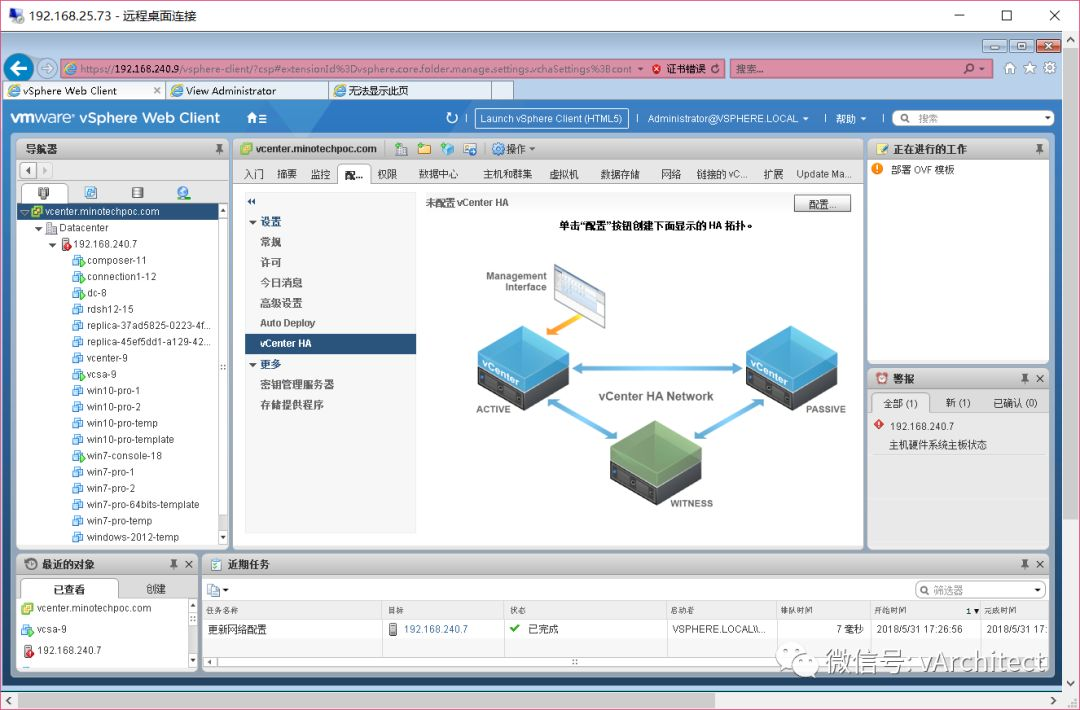Click Launch vSphere Client (HTML5) button
This screenshot has height=710, width=1080.
[x=551, y=118]
